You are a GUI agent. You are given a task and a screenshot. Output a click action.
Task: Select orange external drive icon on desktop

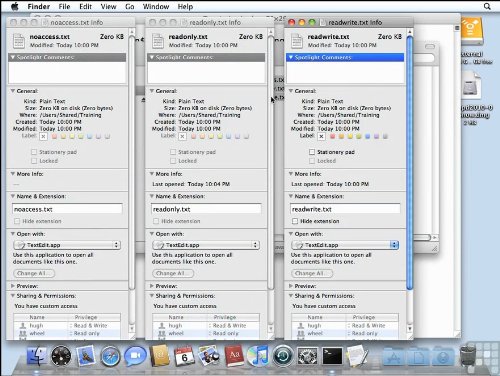pyautogui.click(x=472, y=31)
